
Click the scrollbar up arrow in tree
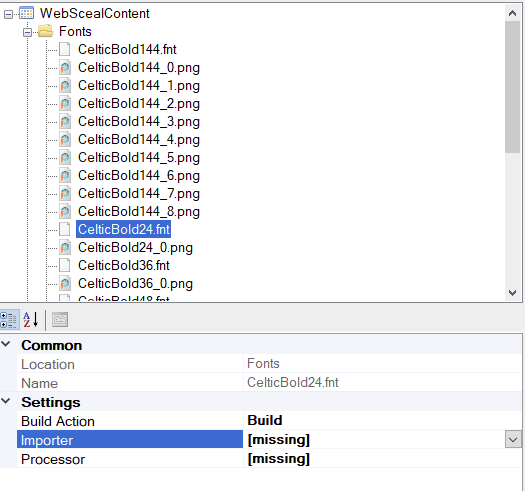click(512, 13)
